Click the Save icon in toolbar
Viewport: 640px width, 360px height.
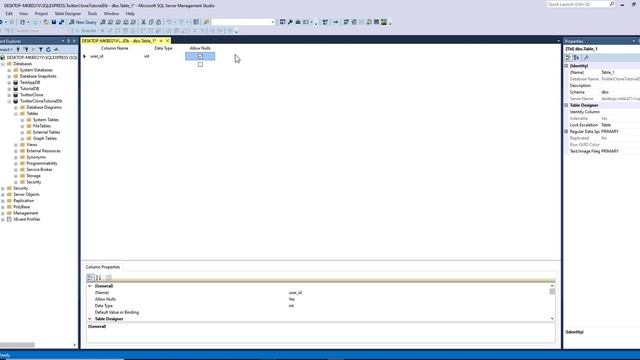[x=53, y=22]
